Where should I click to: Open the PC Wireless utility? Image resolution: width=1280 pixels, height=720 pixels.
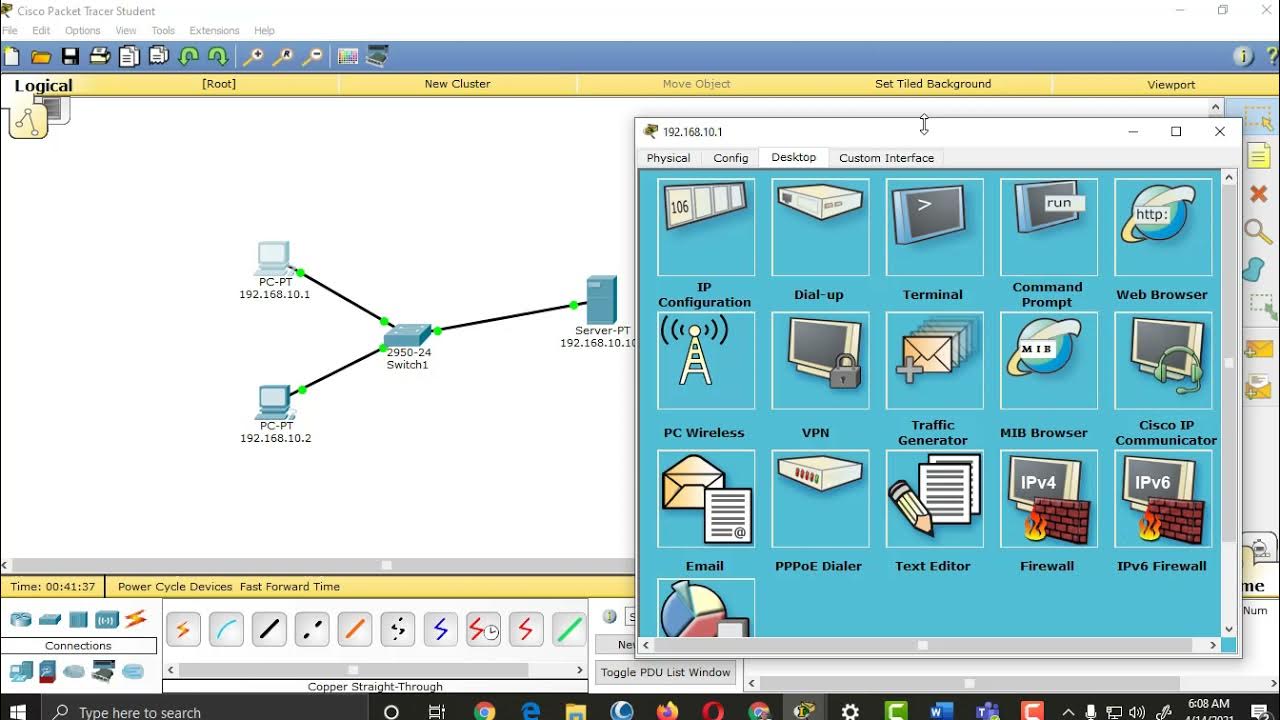(x=706, y=361)
